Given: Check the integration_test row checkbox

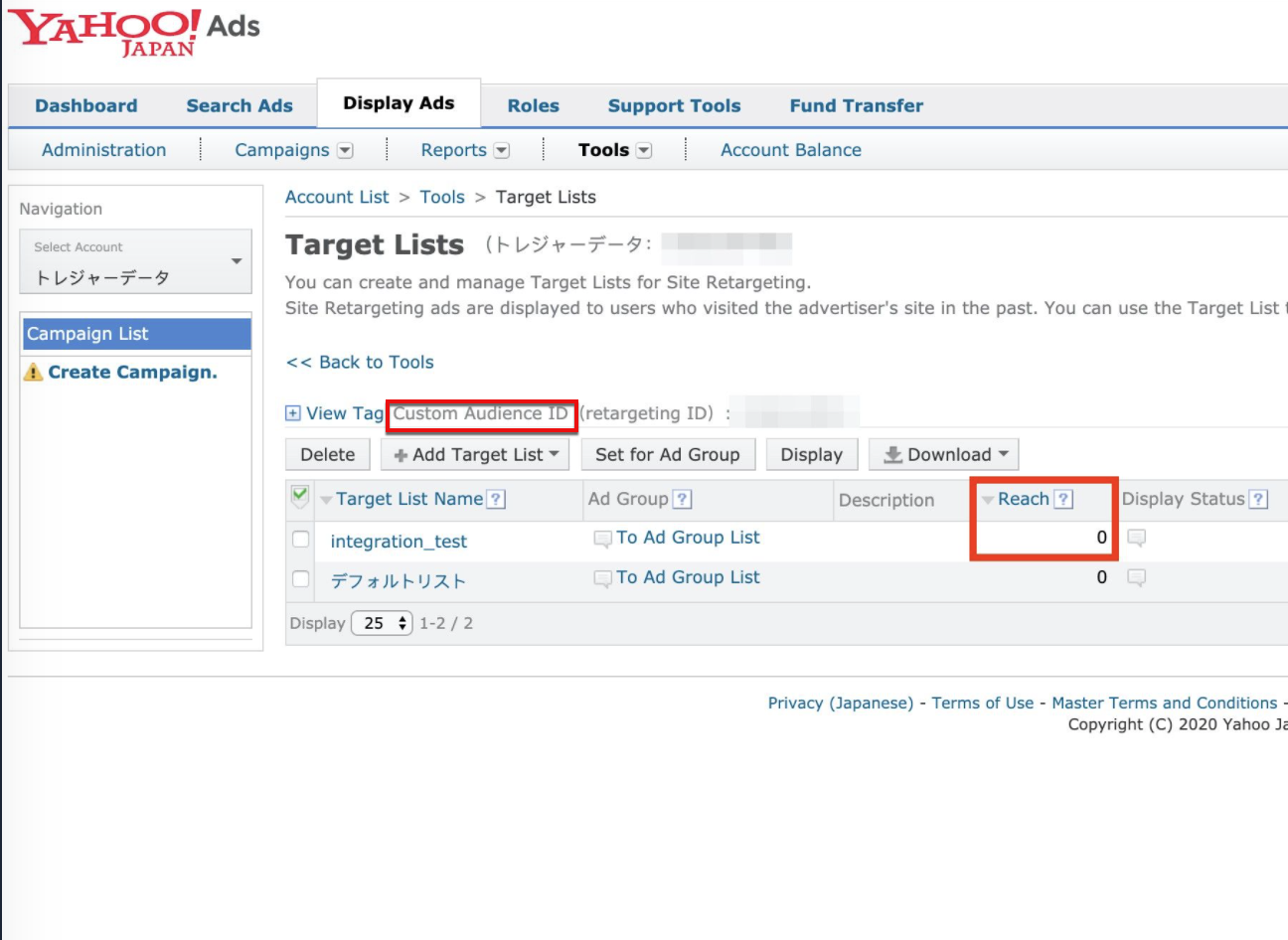Looking at the screenshot, I should 301,540.
